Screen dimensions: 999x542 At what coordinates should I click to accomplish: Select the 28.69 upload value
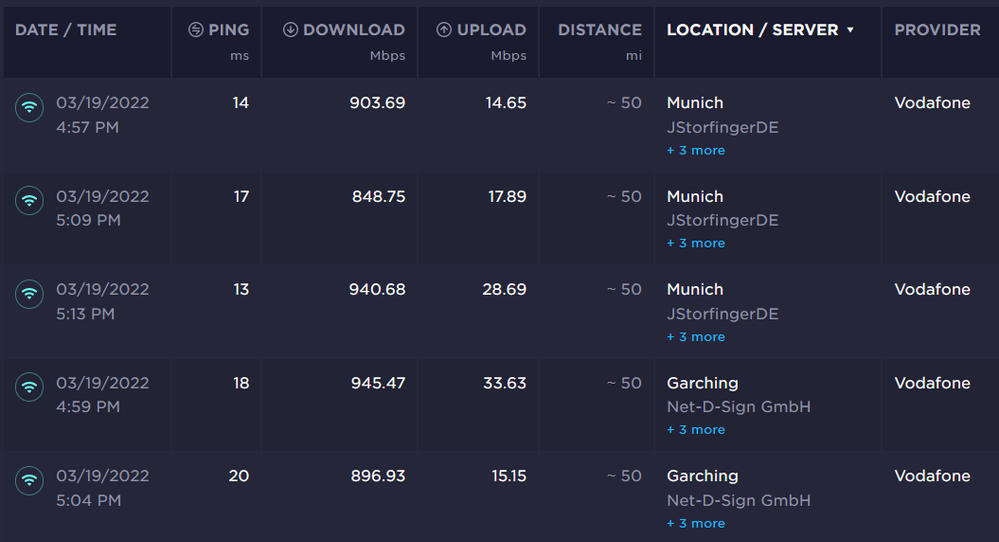(504, 289)
